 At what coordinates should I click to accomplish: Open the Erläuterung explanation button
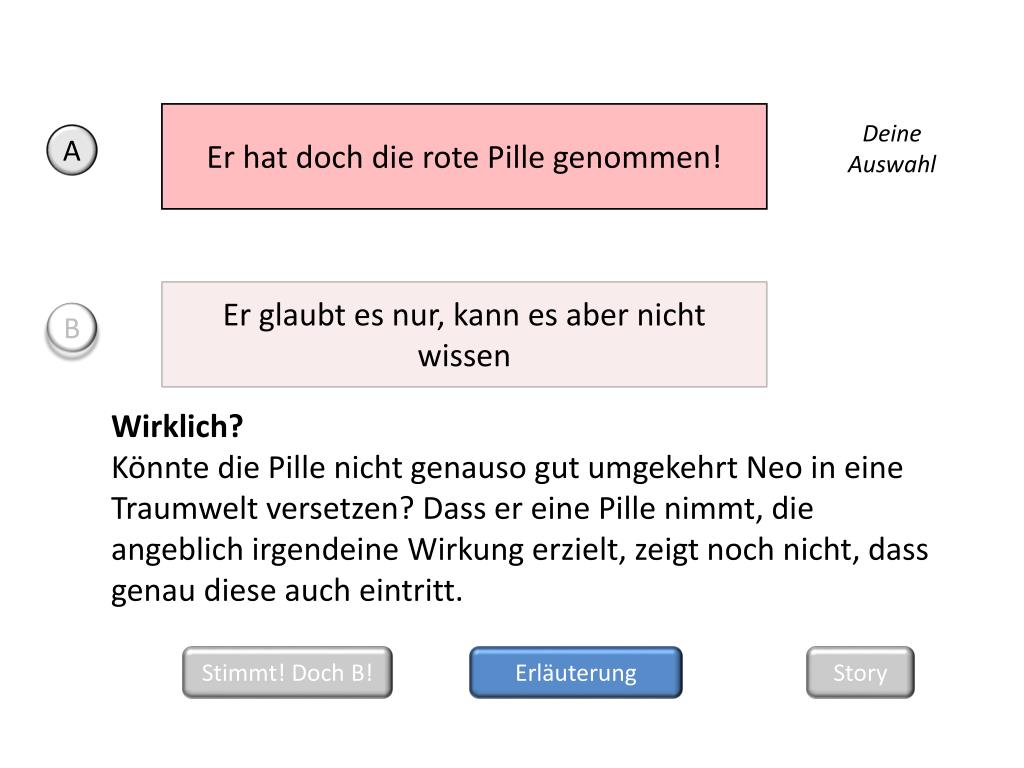[576, 673]
